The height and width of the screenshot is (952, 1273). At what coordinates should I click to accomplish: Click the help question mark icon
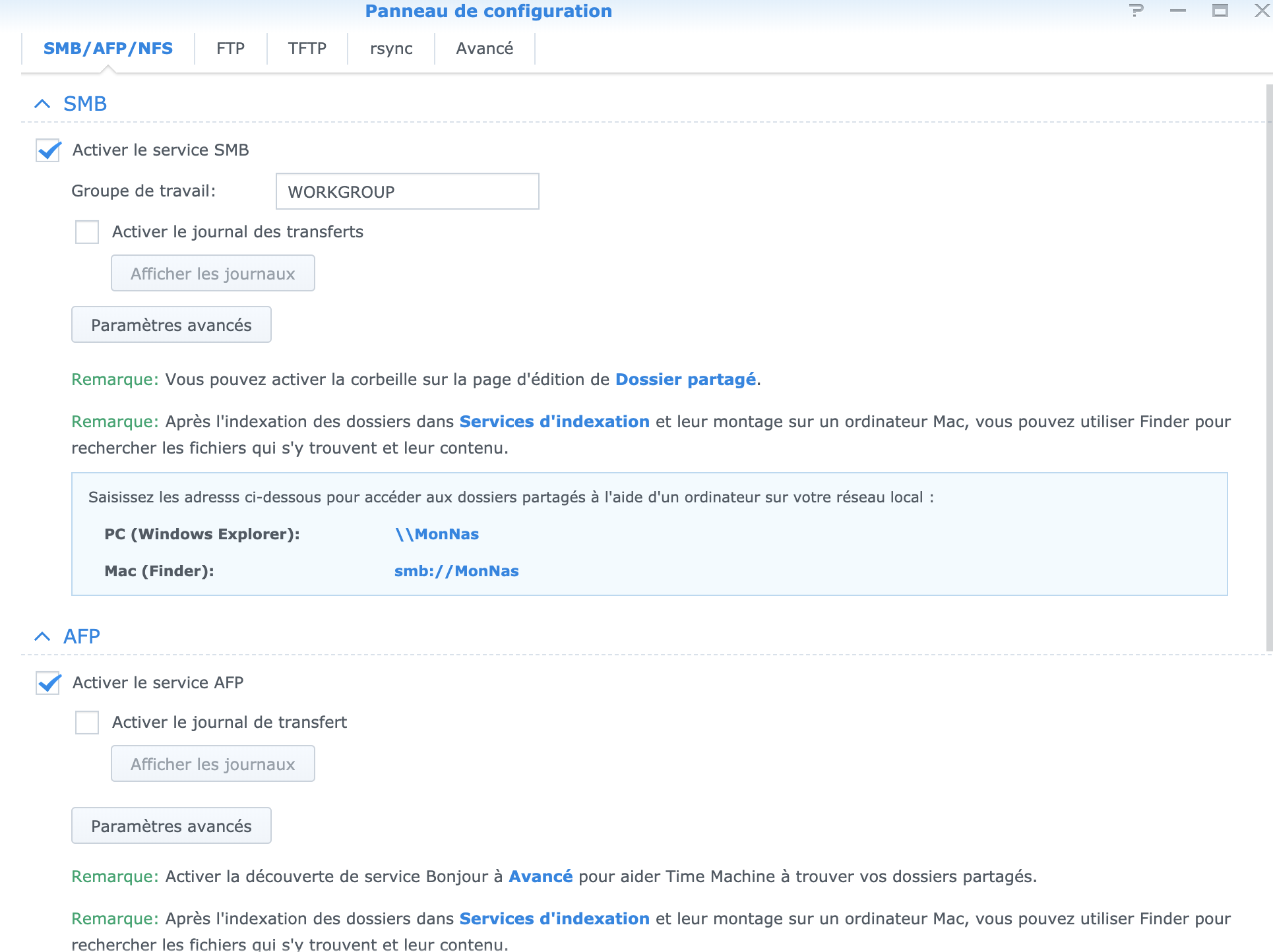pos(1136,11)
